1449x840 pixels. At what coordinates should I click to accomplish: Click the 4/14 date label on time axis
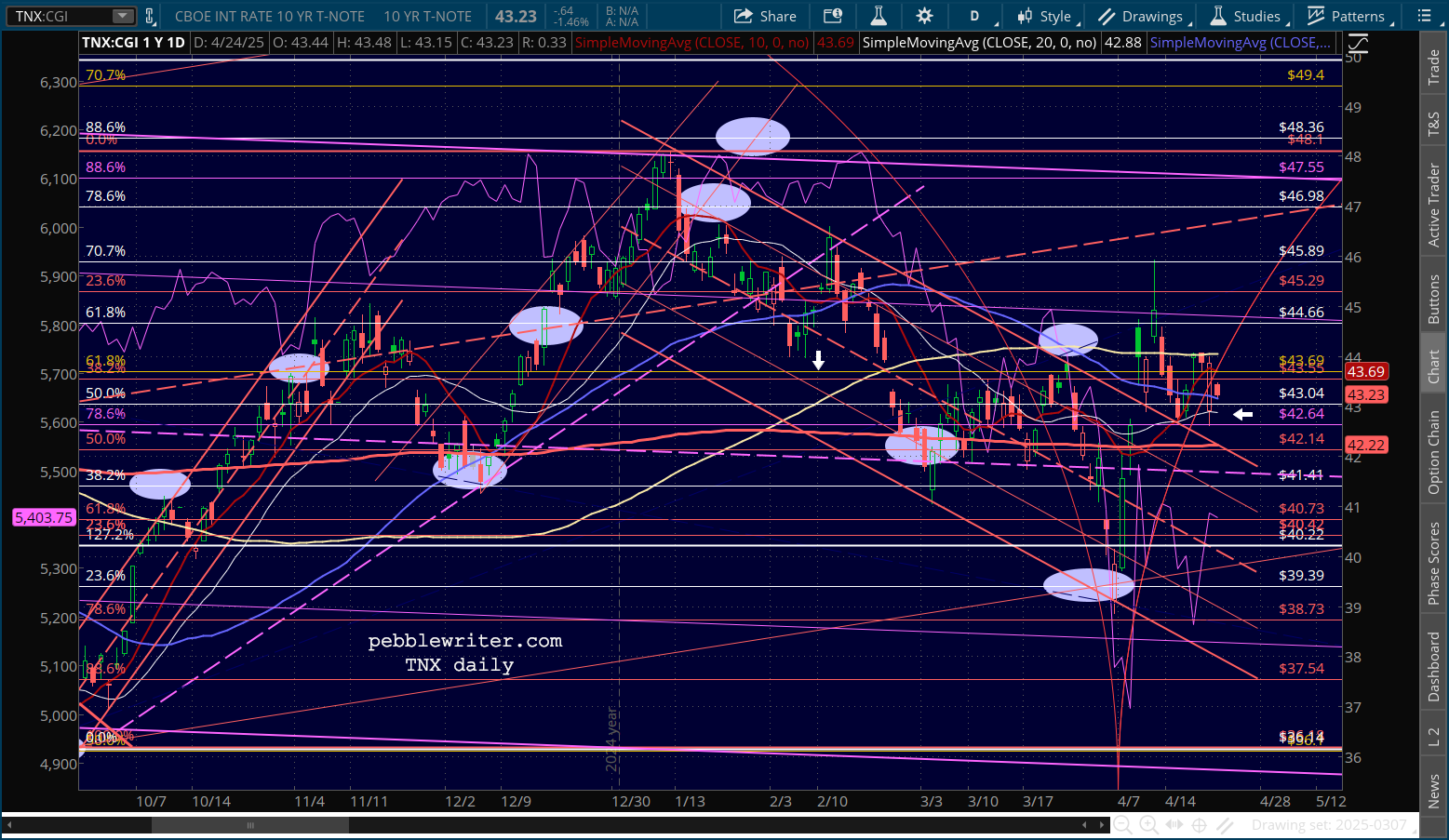coord(1180,801)
